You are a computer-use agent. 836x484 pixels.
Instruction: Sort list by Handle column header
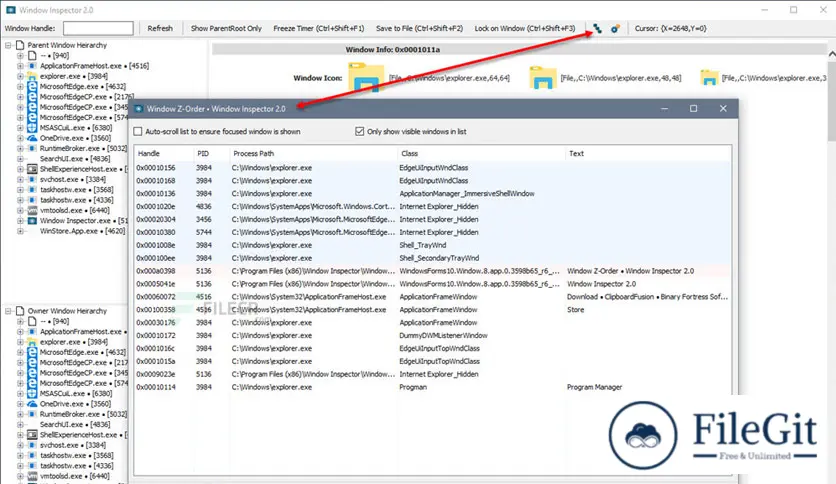click(x=164, y=154)
